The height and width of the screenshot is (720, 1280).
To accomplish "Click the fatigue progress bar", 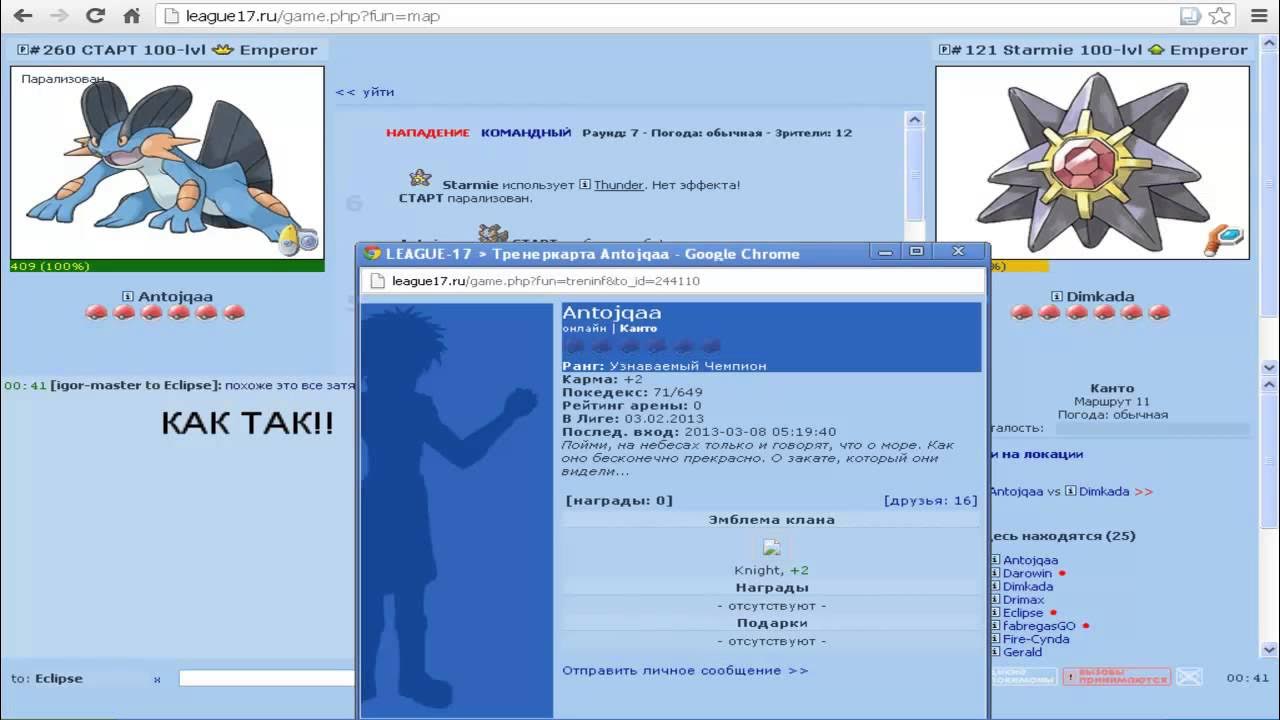I will coord(1153,428).
